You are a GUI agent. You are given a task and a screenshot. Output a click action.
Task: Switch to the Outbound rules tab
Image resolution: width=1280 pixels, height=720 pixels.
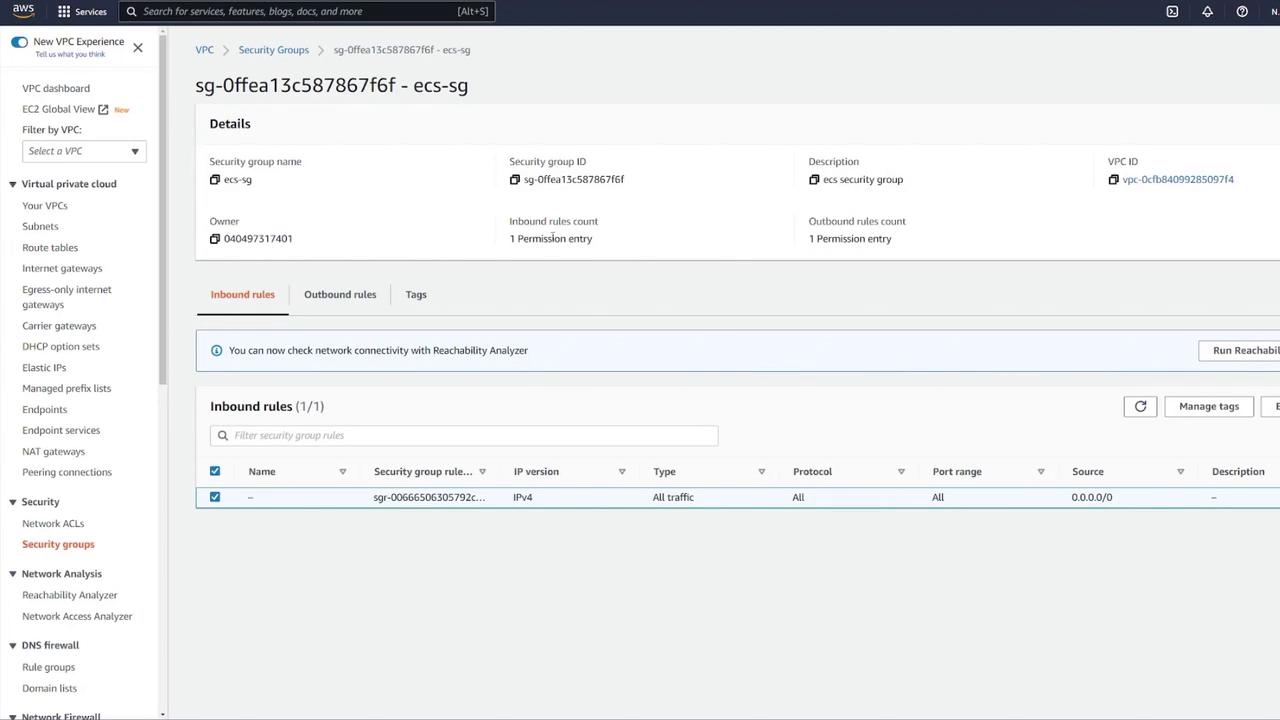[340, 295]
